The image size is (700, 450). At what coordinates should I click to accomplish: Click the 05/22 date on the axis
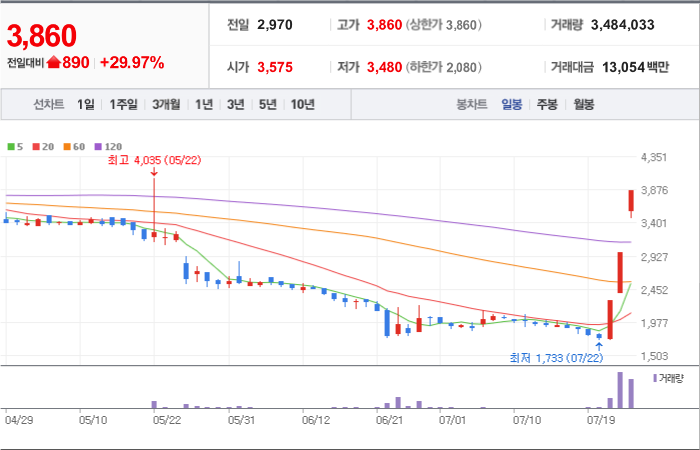[x=167, y=420]
